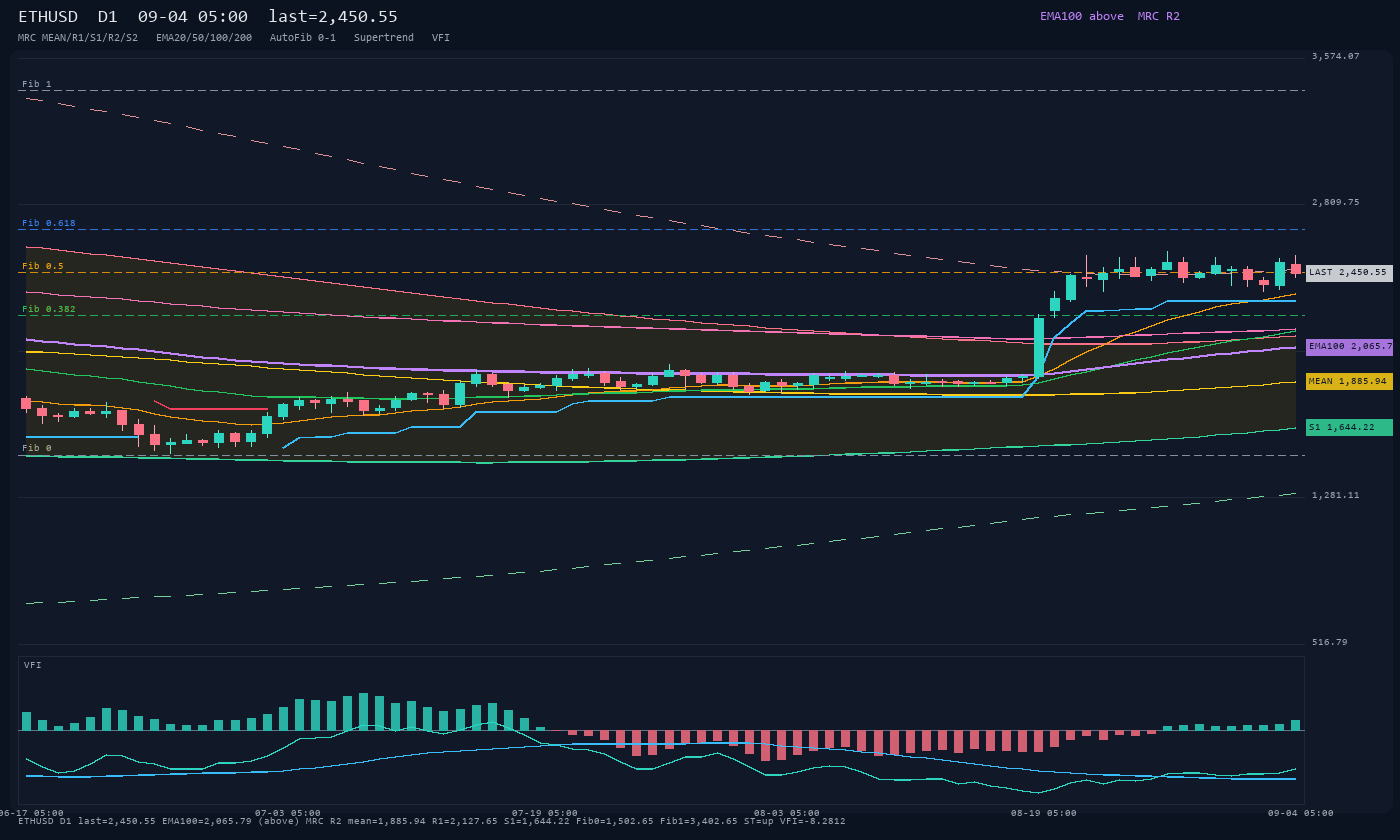Click the 09-04 05:00 time axis label
Screen dimensions: 1400x840
(x=1301, y=813)
